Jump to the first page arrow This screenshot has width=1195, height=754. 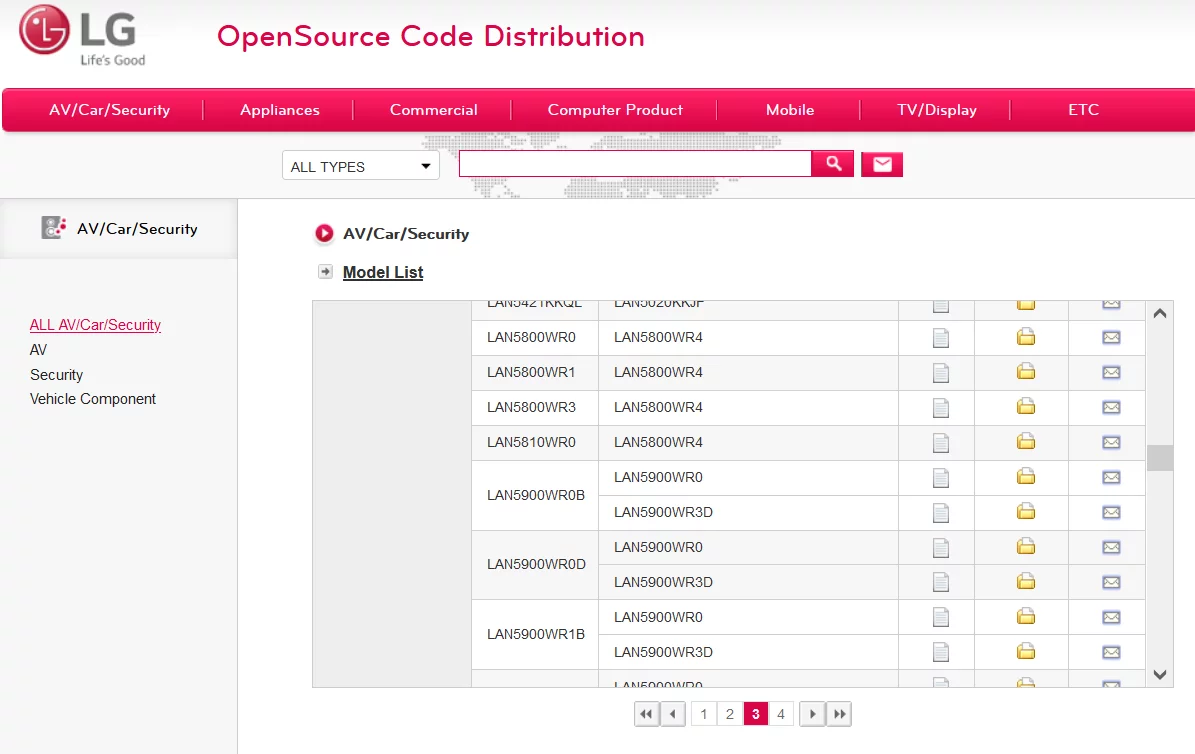point(646,714)
